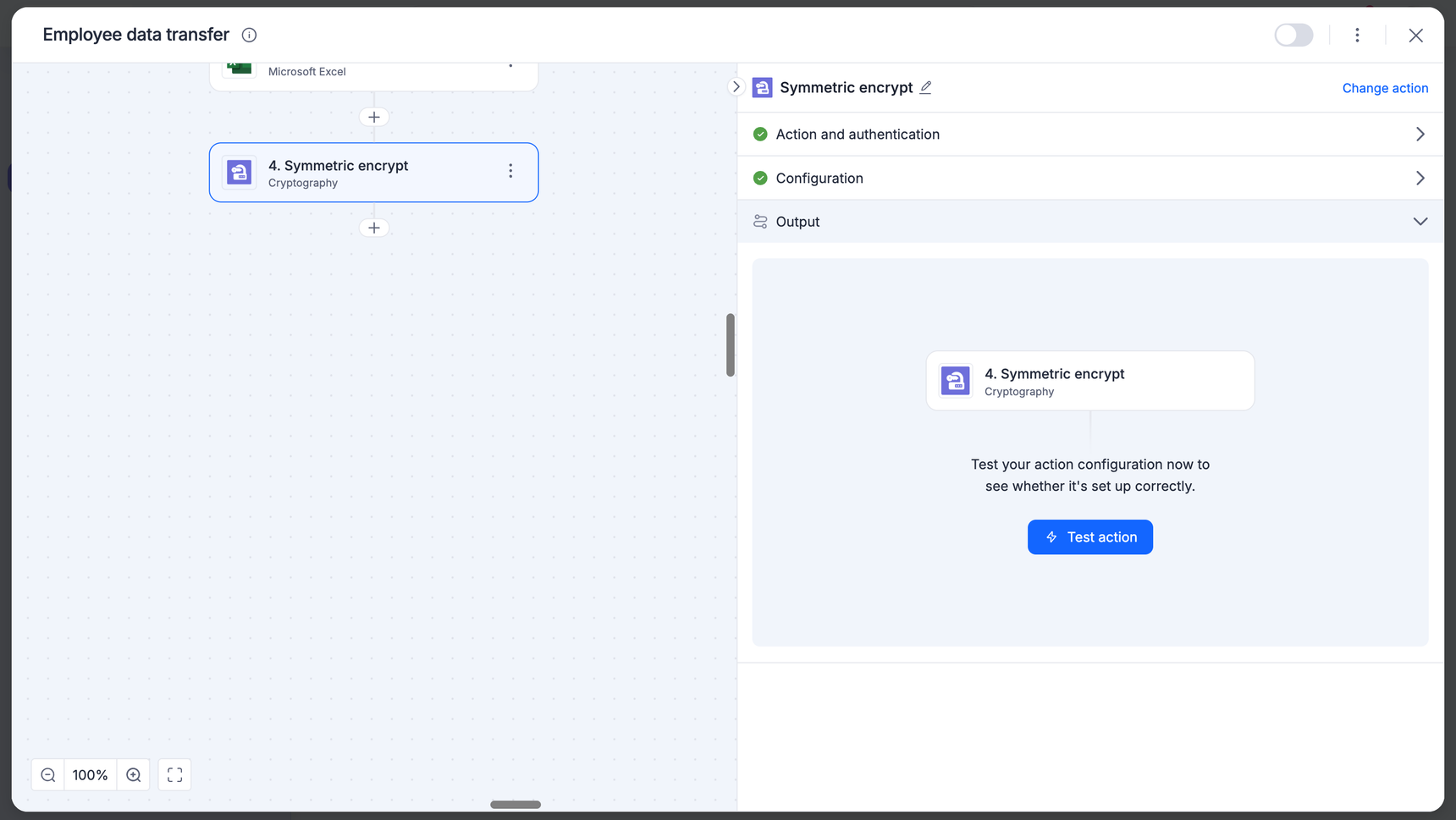The height and width of the screenshot is (820, 1456).
Task: Collapse the Output section
Action: (x=1420, y=222)
